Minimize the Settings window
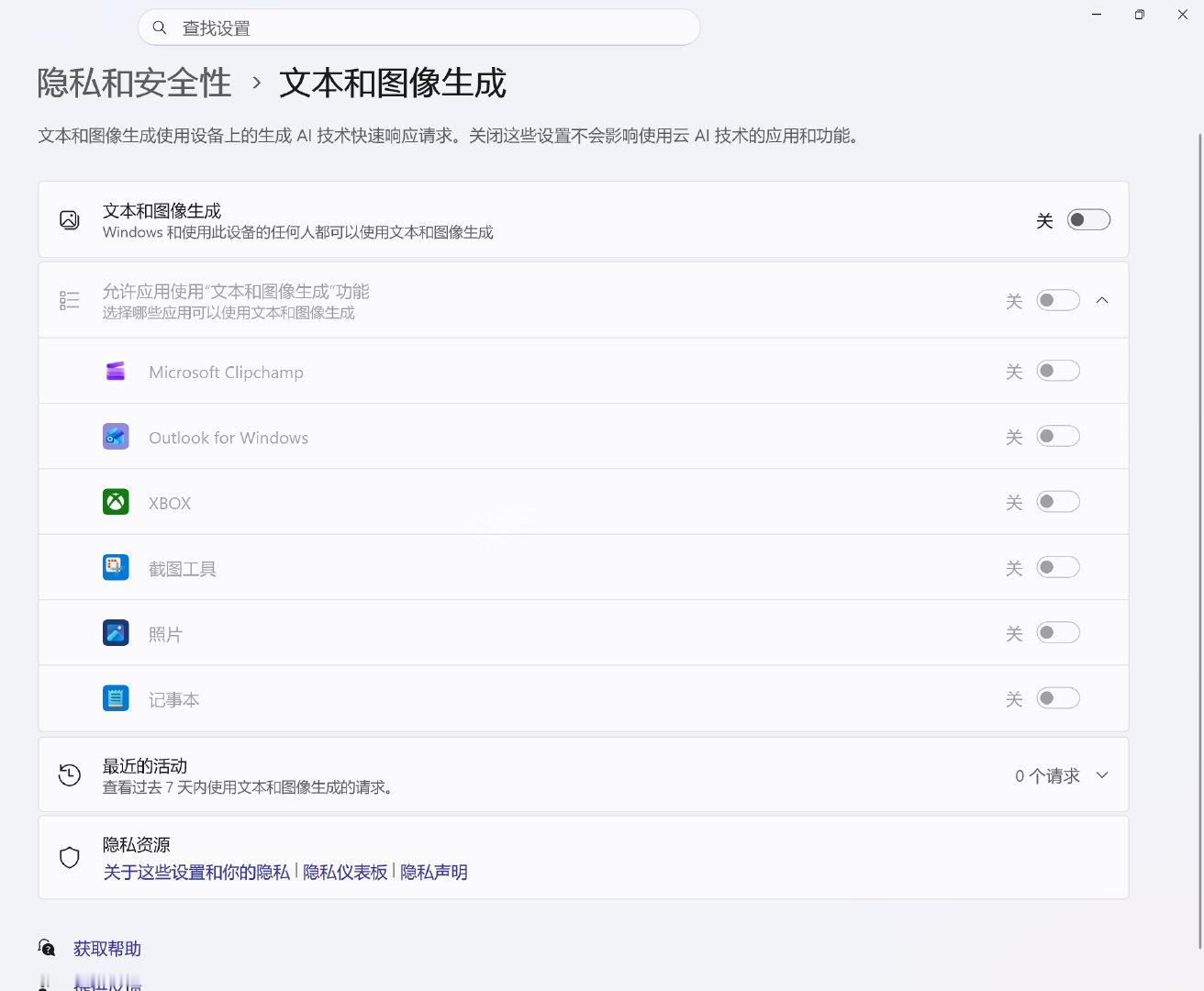The height and width of the screenshot is (991, 1204). [1097, 15]
